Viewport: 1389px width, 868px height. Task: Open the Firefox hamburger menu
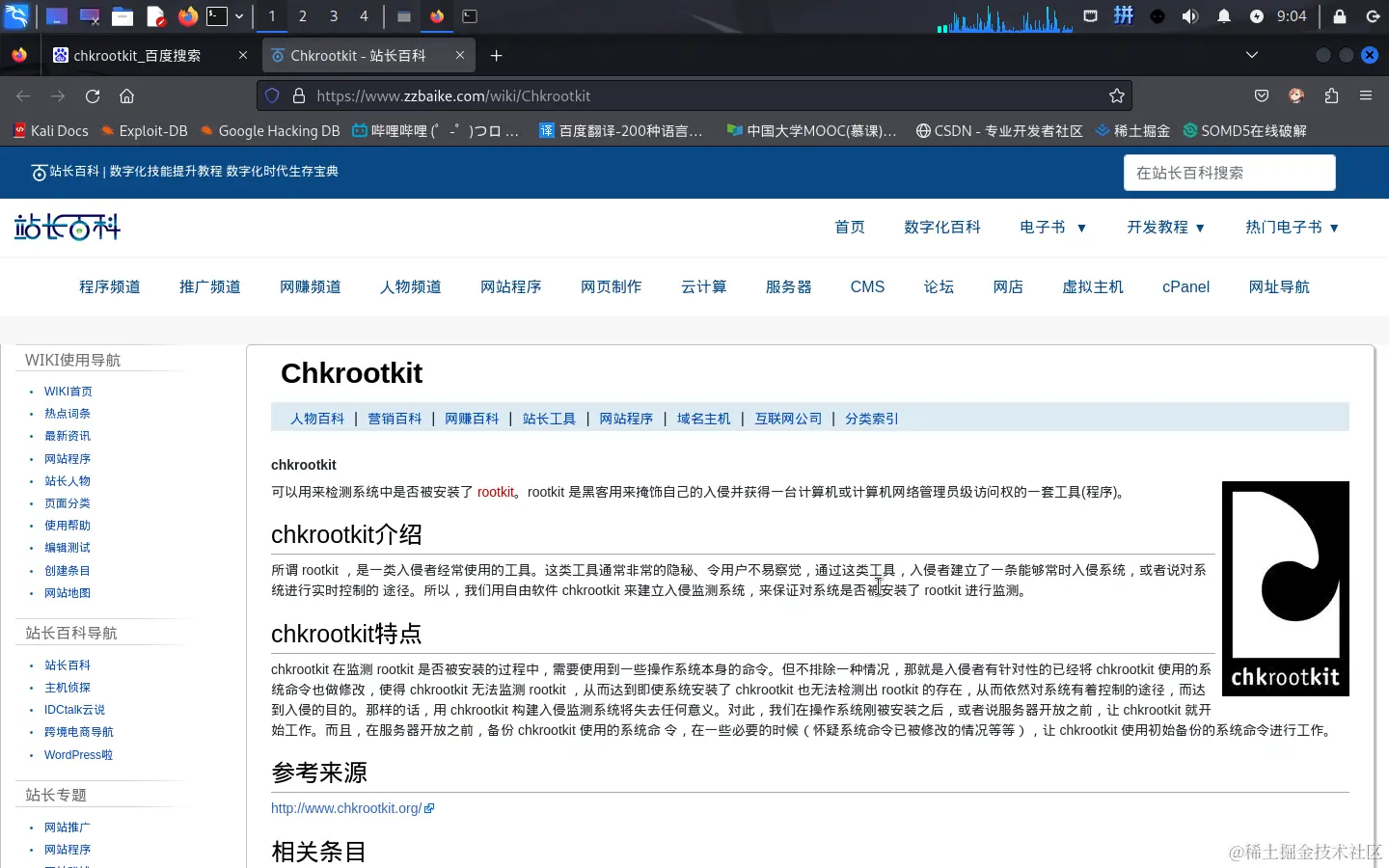[1366, 95]
